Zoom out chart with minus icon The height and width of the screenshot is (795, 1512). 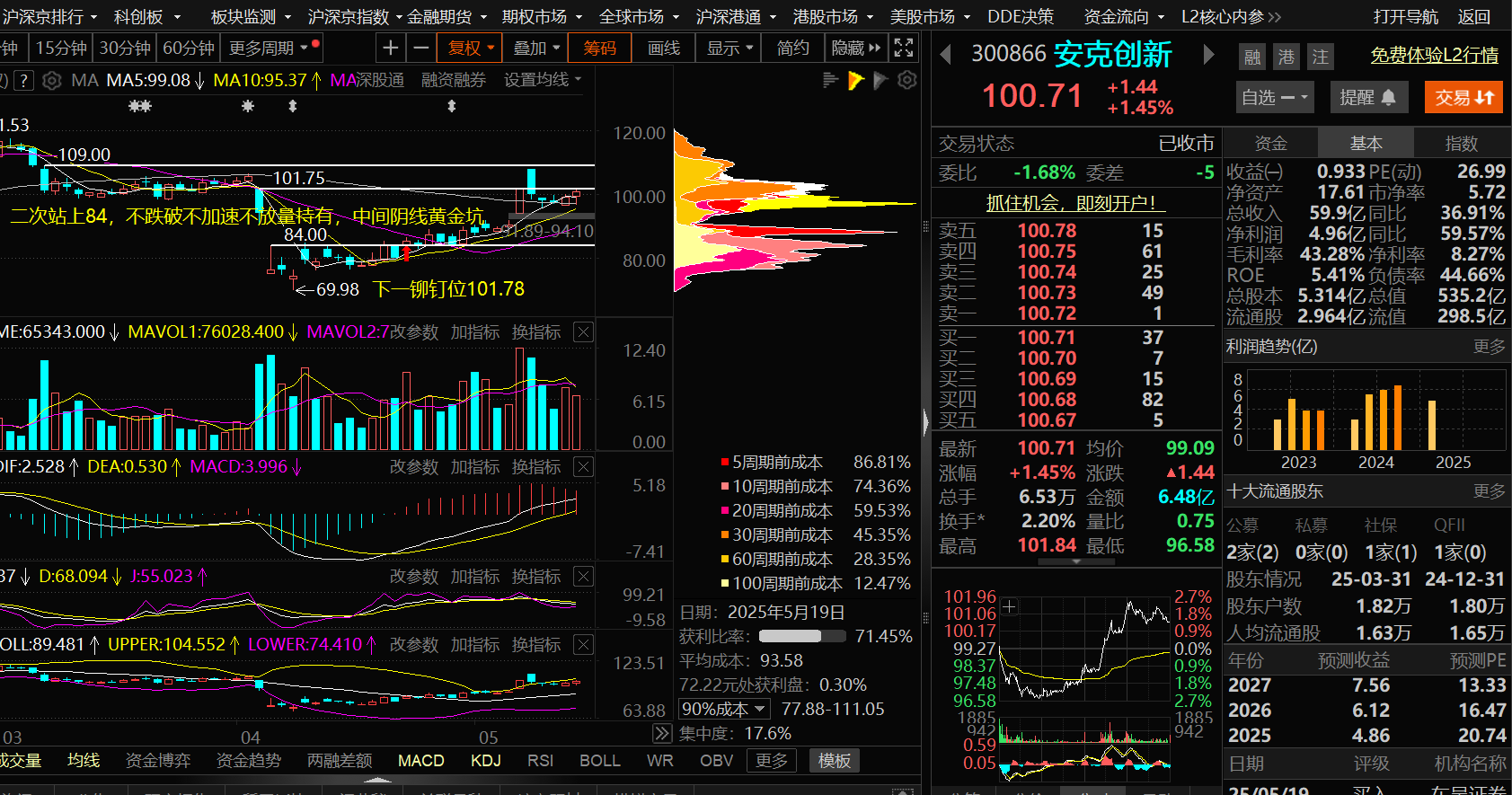point(420,48)
